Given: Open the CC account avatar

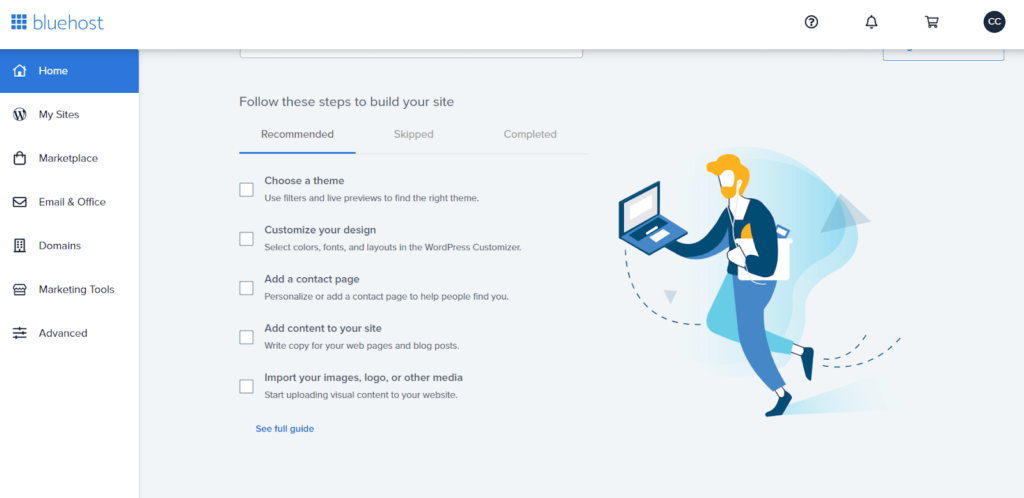Looking at the screenshot, I should pos(994,22).
